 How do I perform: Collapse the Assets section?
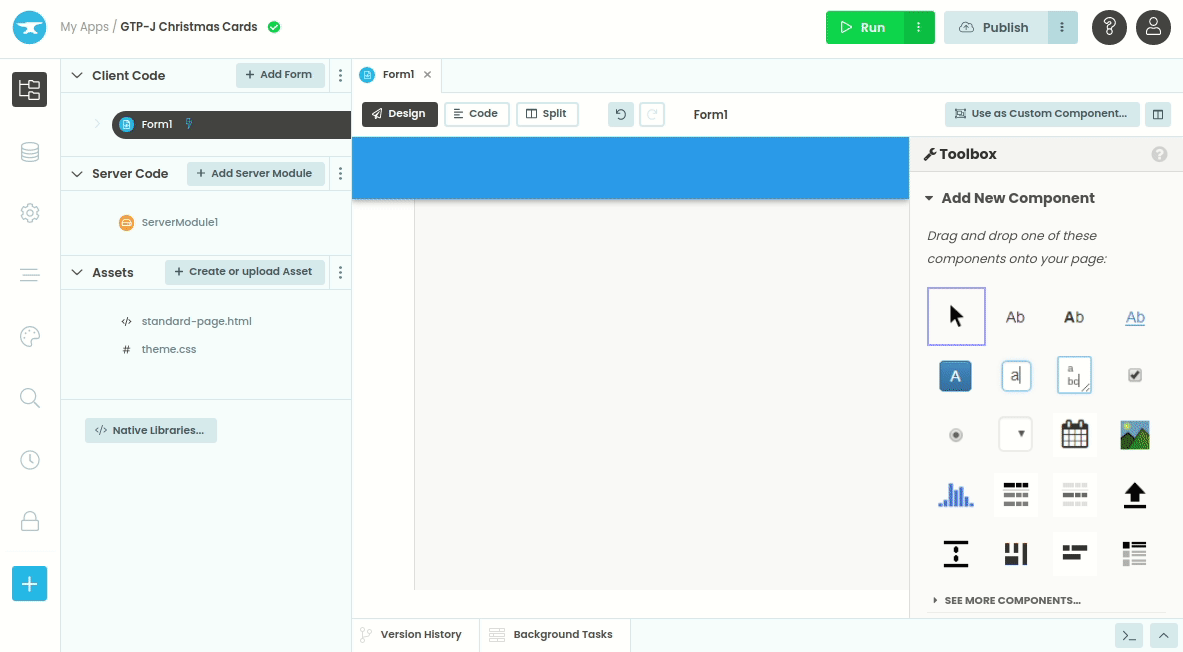pyautogui.click(x=77, y=272)
